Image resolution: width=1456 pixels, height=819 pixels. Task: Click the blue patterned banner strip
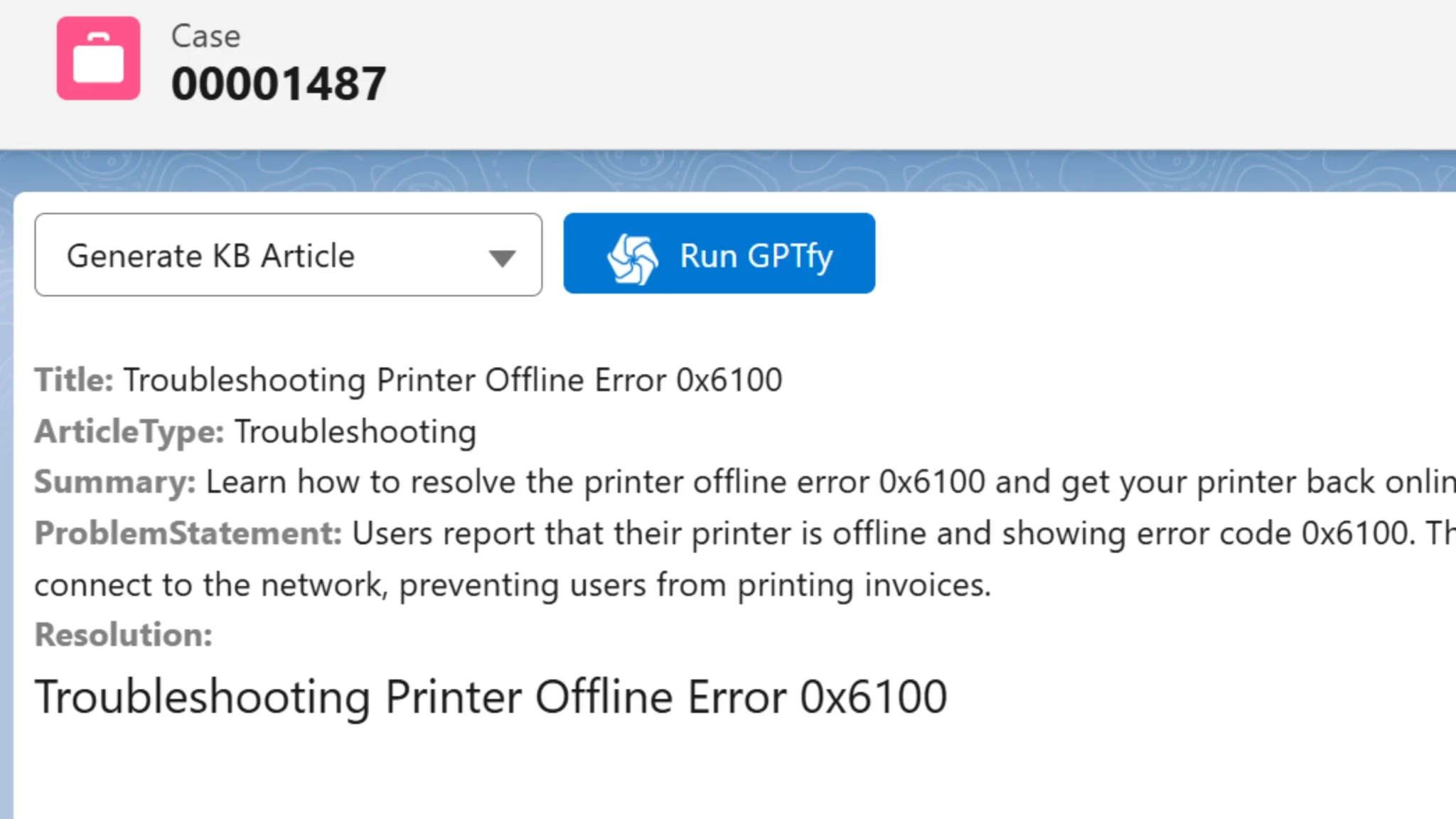[x=728, y=171]
